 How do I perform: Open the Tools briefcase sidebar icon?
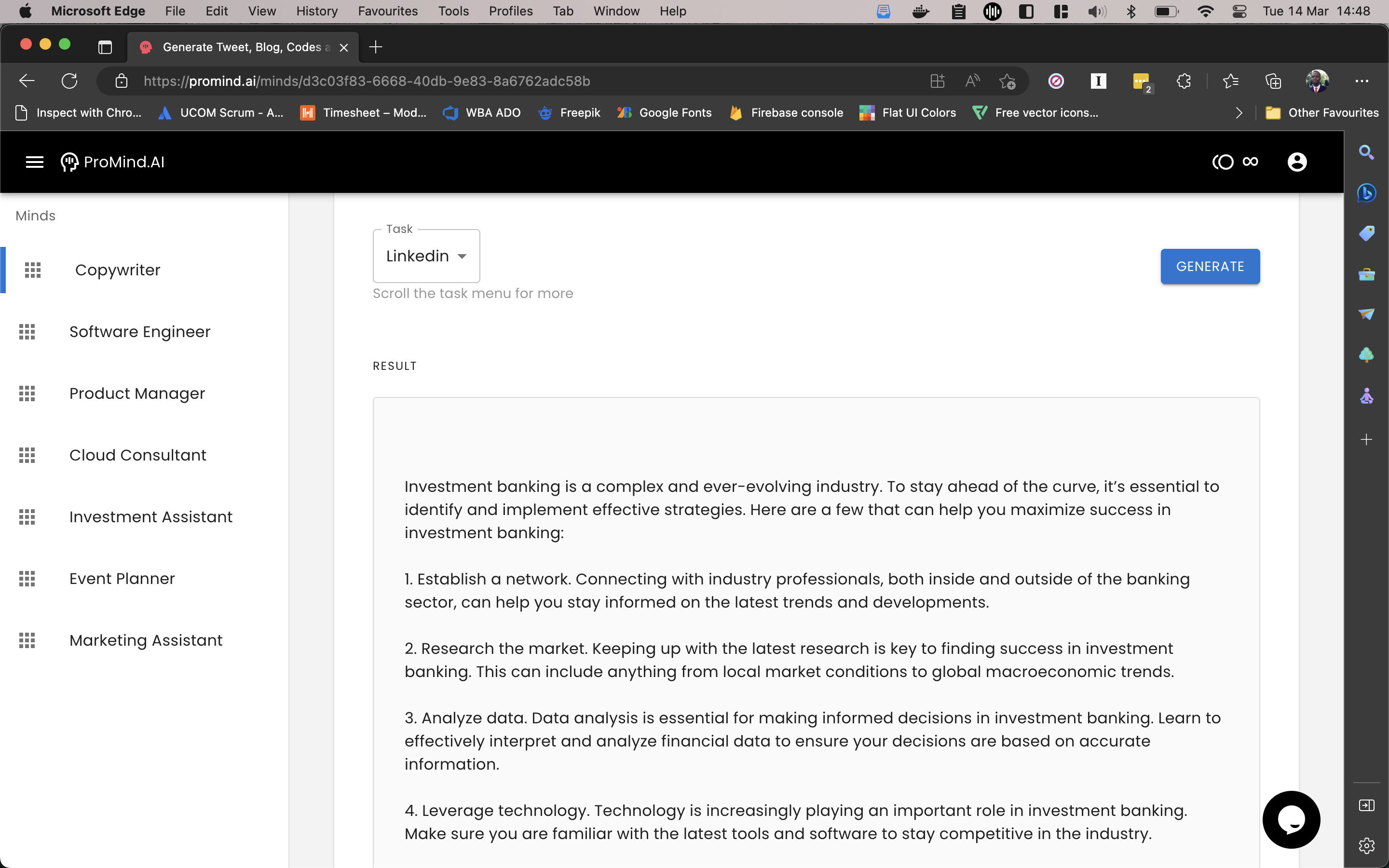pos(1366,274)
